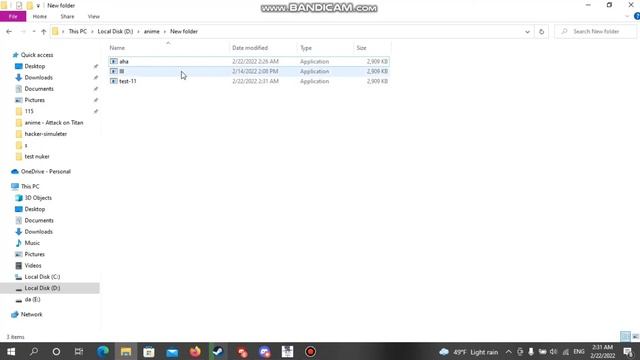Screen dimensions: 640x360
Task: Open the test nuker folder
Action: point(37,156)
